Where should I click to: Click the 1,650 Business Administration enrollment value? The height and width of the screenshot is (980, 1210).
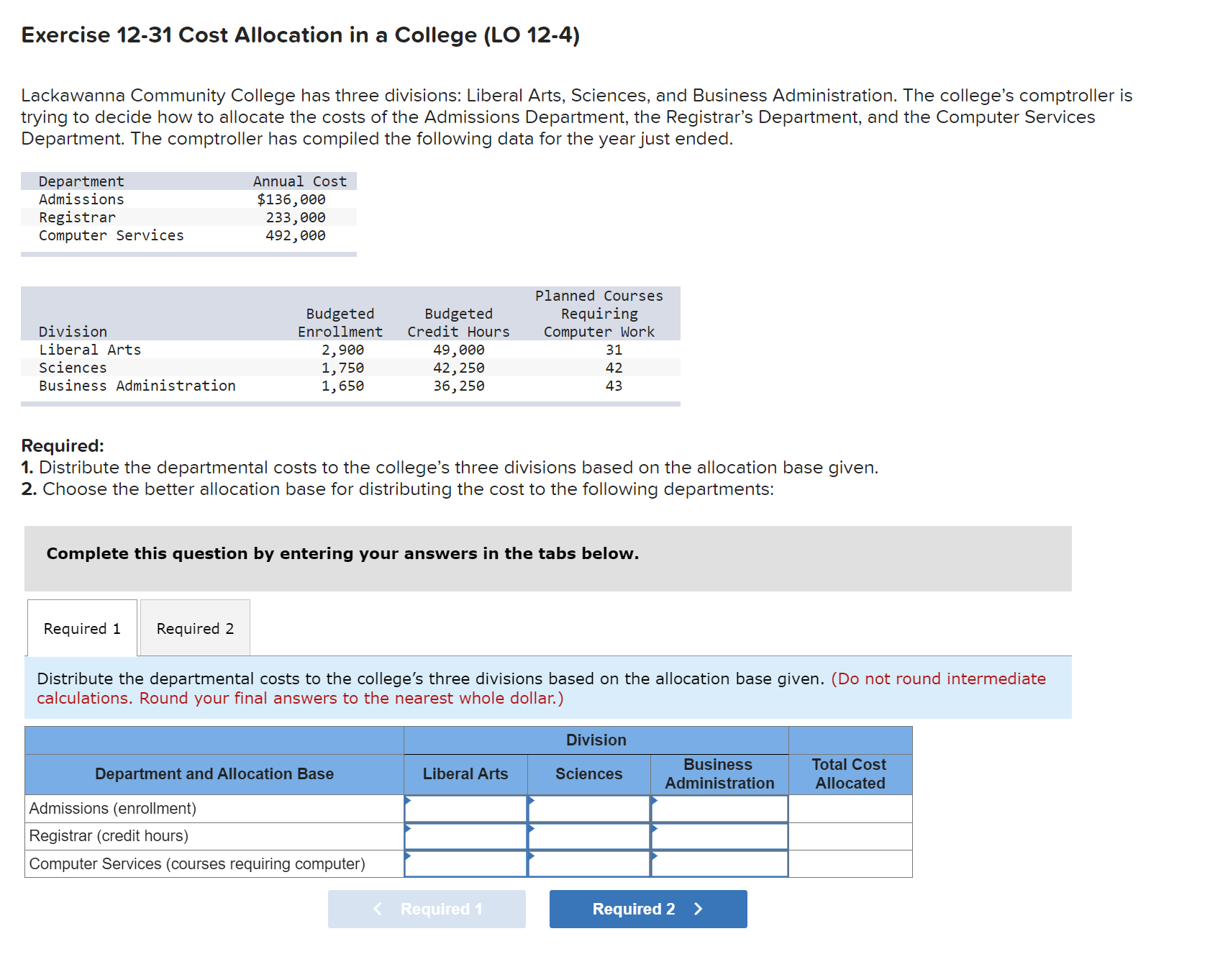click(342, 386)
